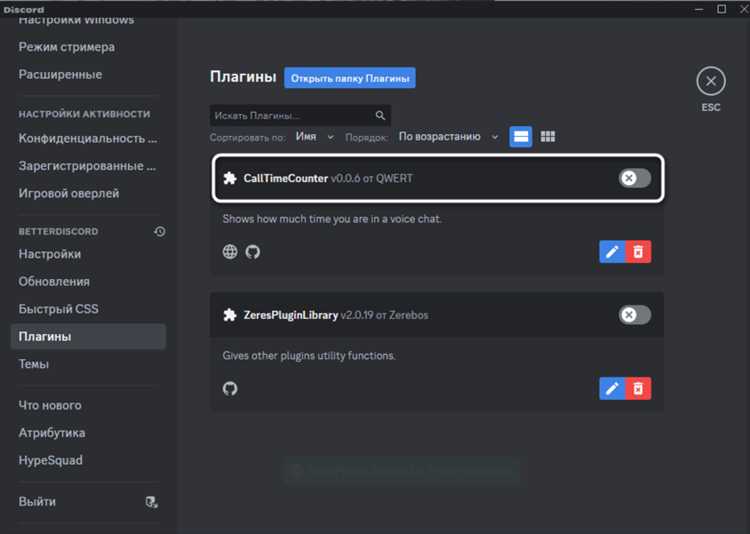Click the BetterDiscord changelog history icon
This screenshot has width=750, height=534.
click(160, 232)
